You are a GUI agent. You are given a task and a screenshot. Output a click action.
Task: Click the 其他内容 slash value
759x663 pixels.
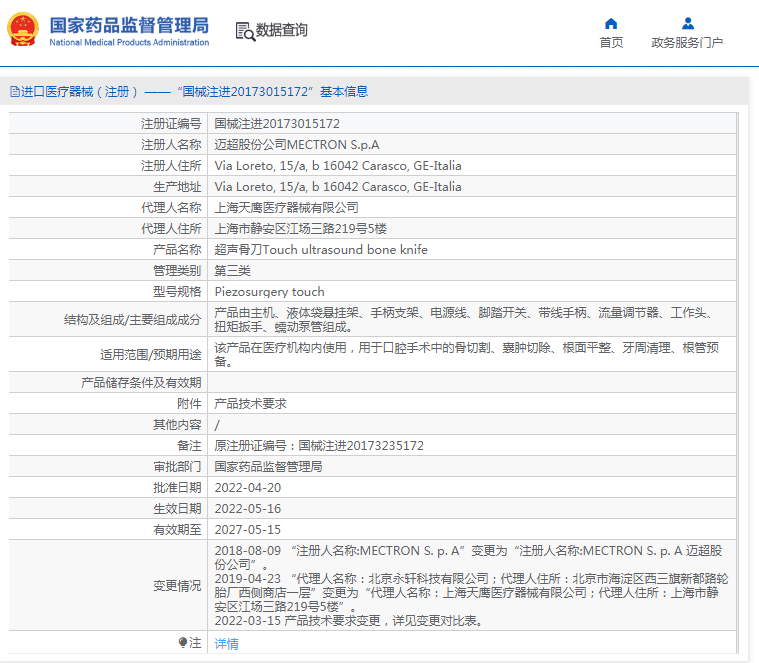click(x=217, y=425)
